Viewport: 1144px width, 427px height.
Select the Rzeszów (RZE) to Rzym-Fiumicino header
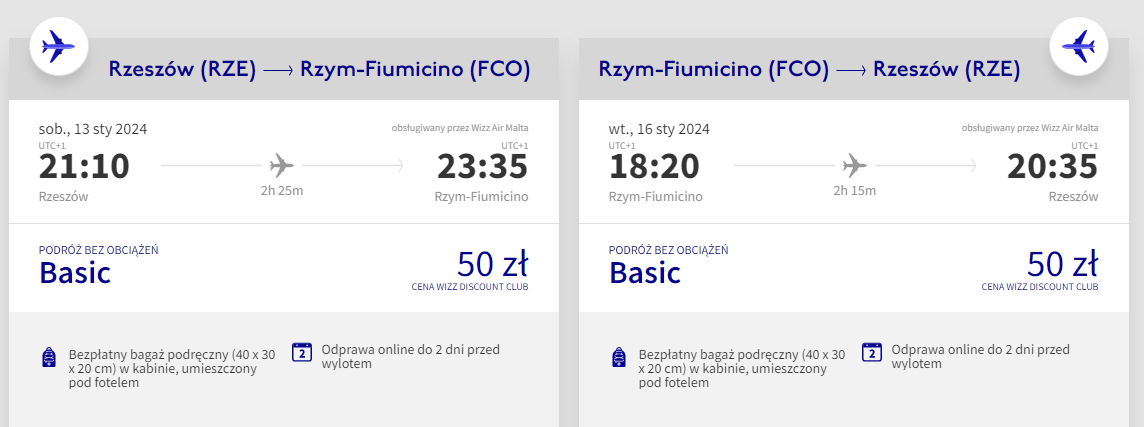[x=318, y=70]
